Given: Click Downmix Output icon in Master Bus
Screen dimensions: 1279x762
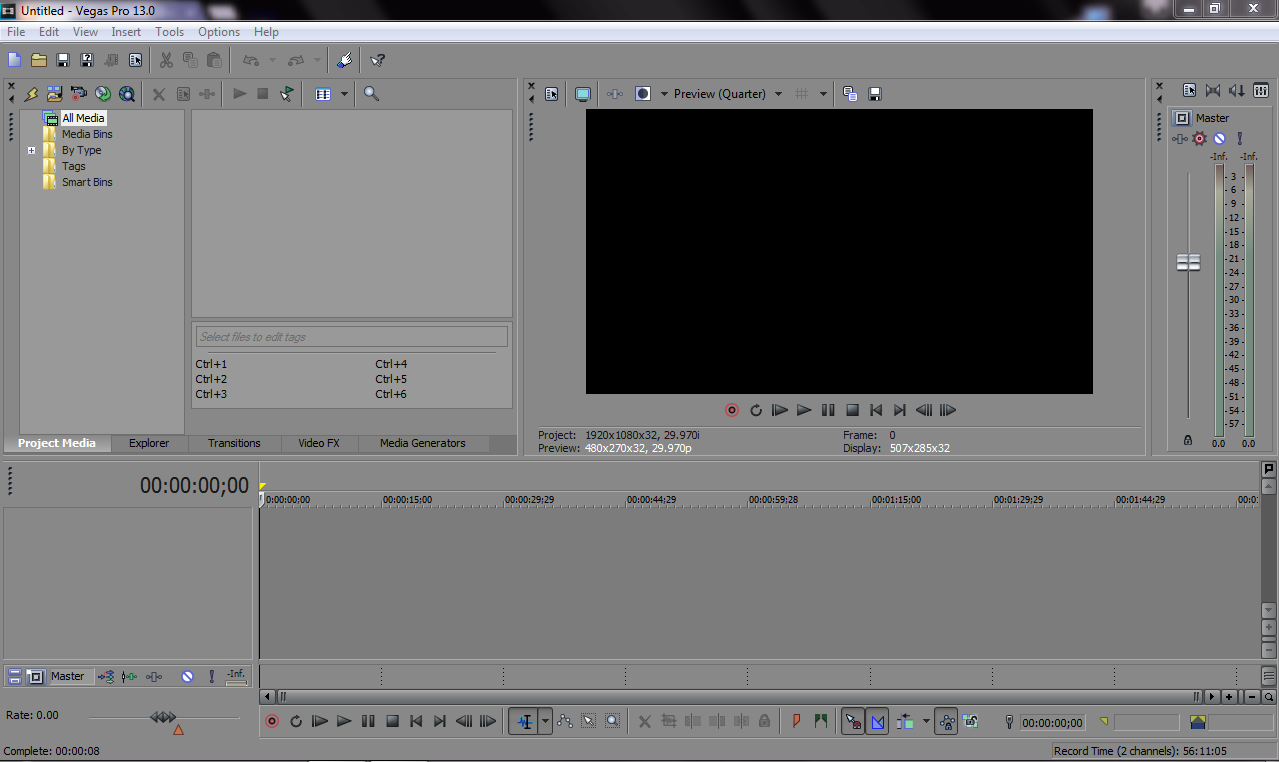Looking at the screenshot, I should tap(1213, 90).
